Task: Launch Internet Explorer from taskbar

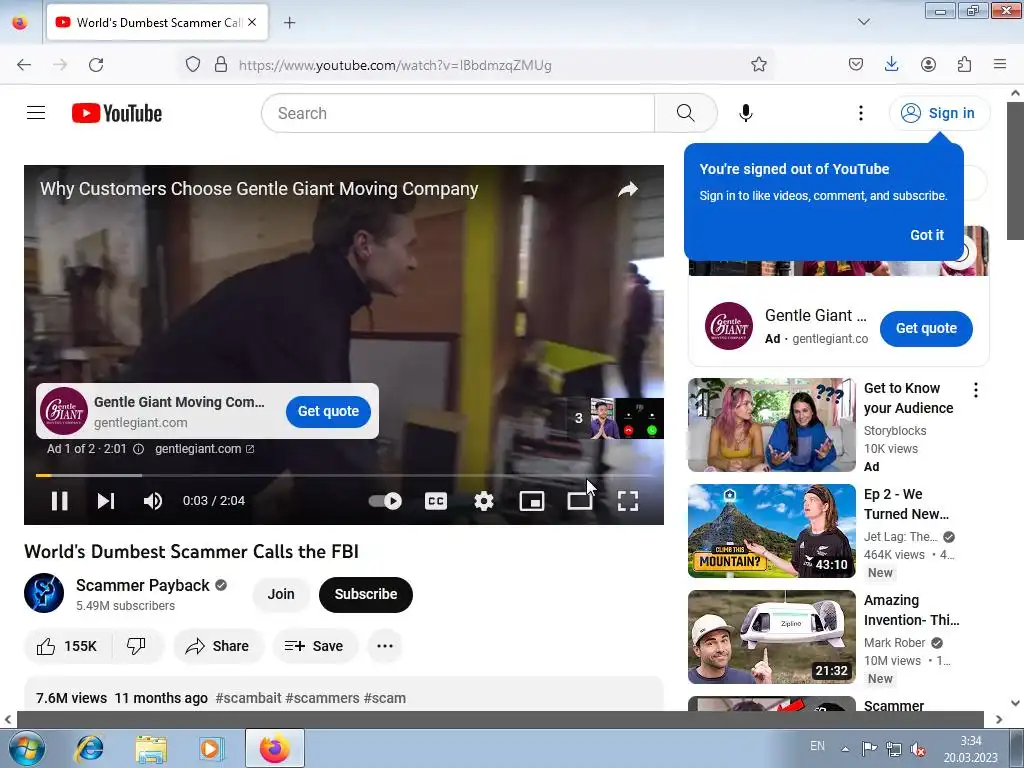Action: tap(89, 748)
